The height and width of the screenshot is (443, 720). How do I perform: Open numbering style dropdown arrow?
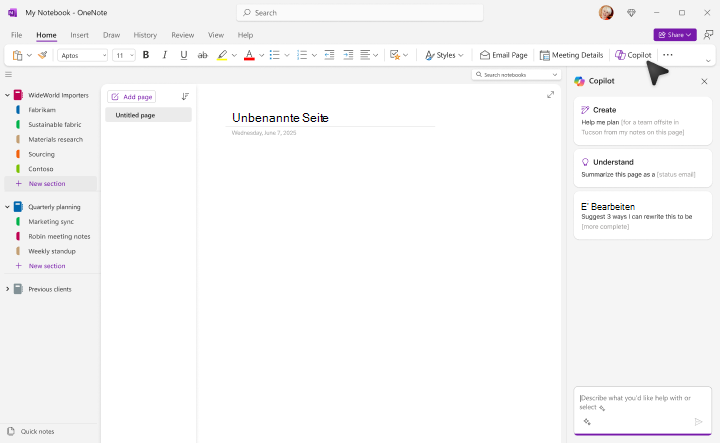tap(314, 56)
